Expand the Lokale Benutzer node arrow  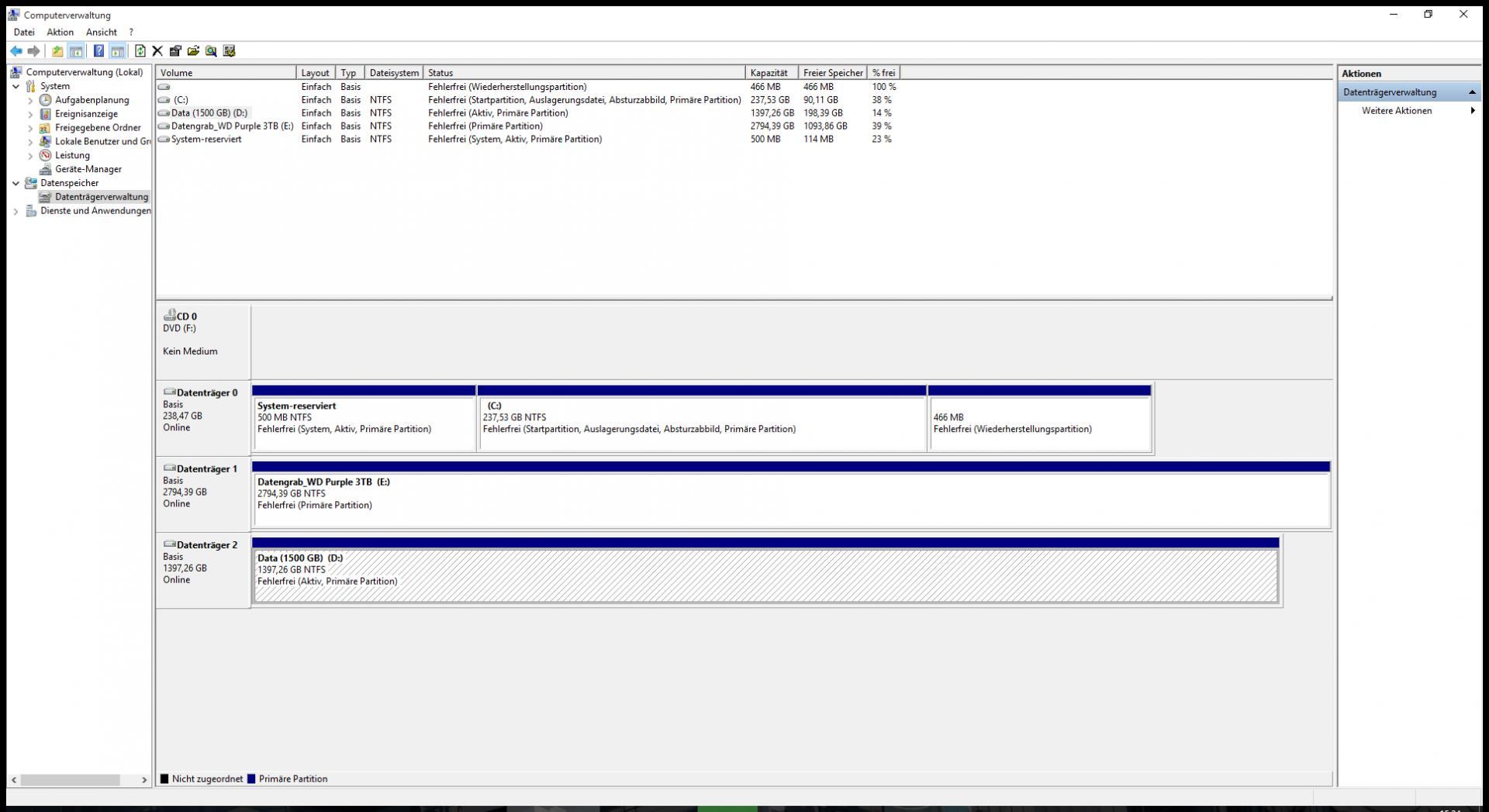click(30, 142)
